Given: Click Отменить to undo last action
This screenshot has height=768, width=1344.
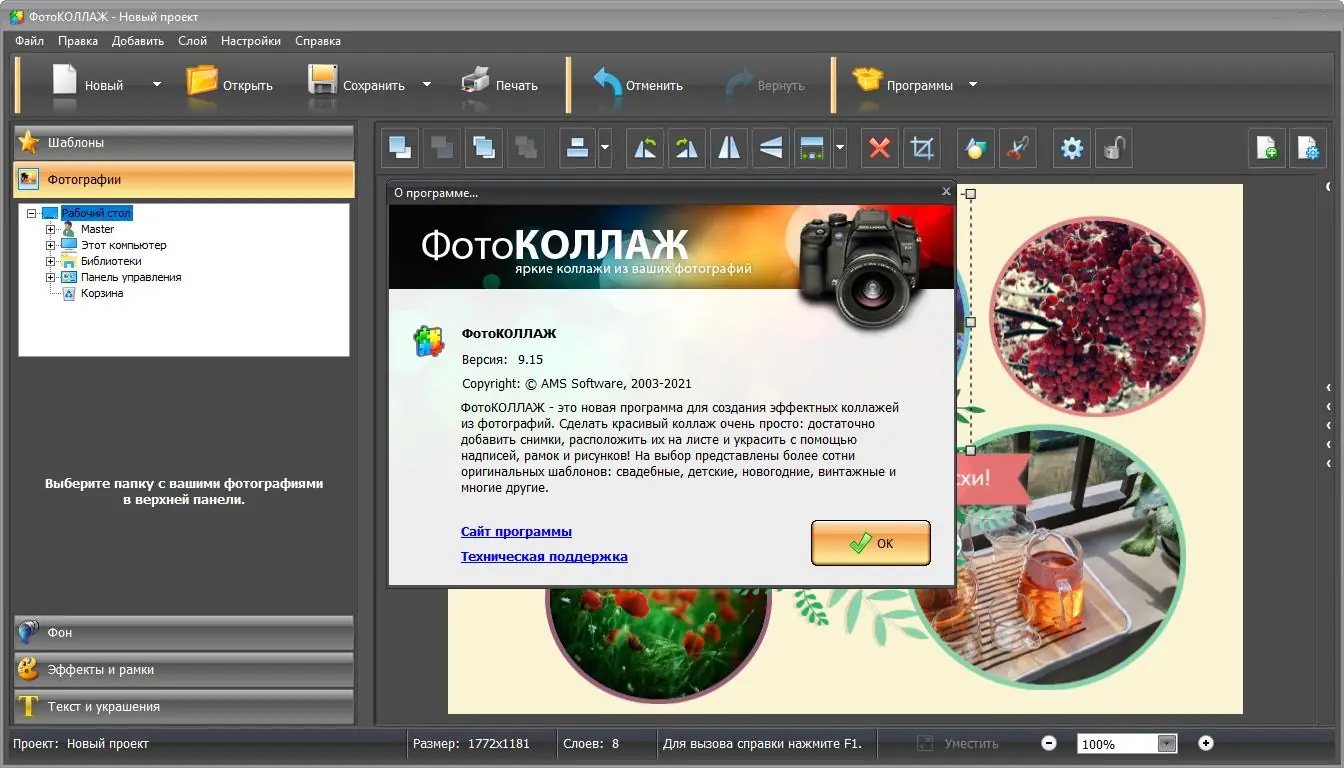Looking at the screenshot, I should pyautogui.click(x=645, y=84).
